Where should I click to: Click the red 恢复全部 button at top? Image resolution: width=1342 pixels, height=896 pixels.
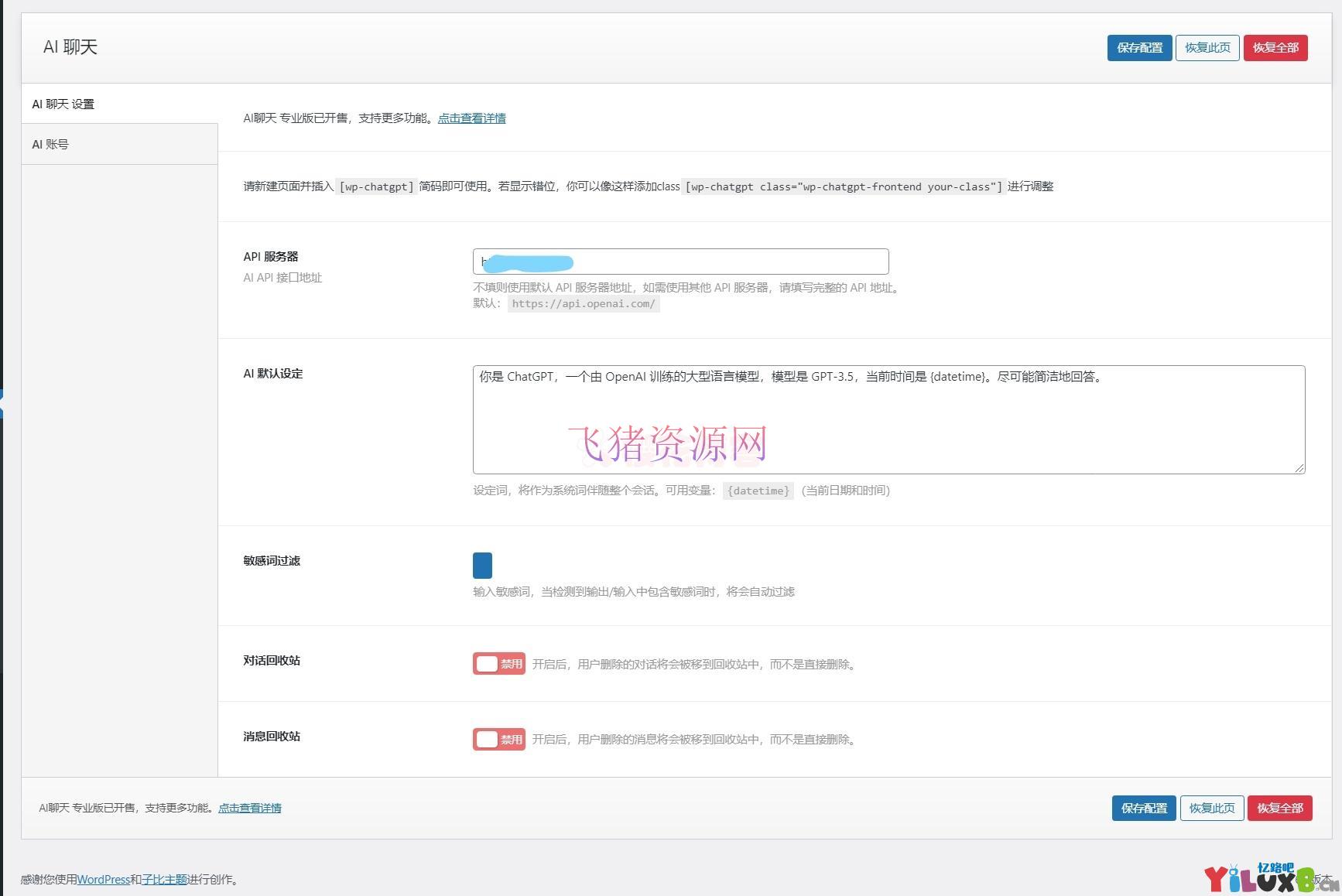click(1275, 47)
